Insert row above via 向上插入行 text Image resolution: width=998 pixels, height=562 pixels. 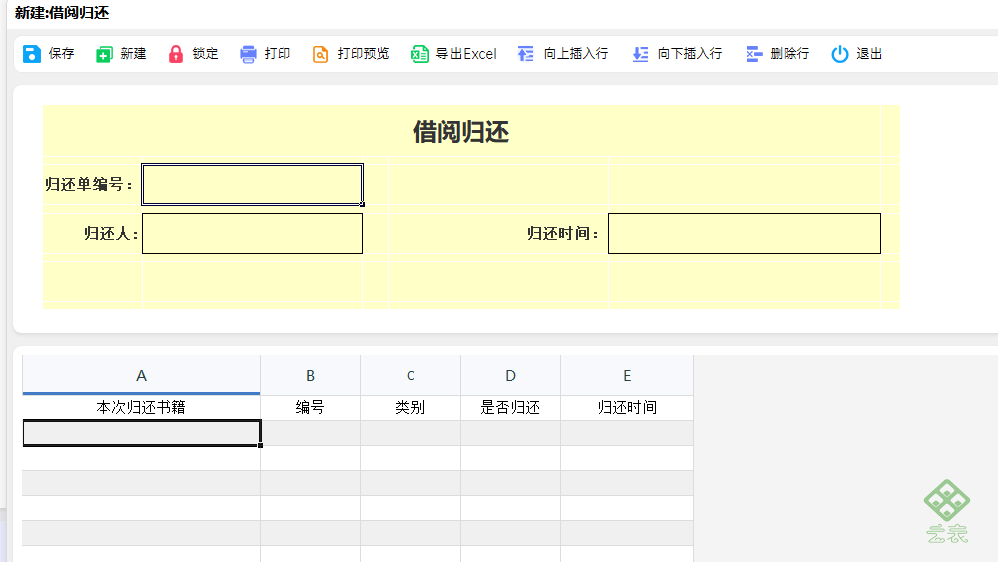(x=575, y=53)
